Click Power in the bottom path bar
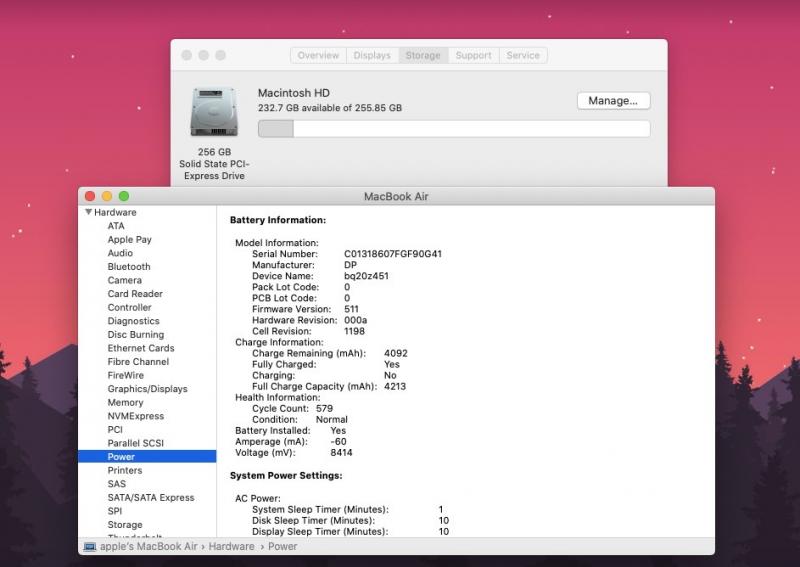 point(283,547)
